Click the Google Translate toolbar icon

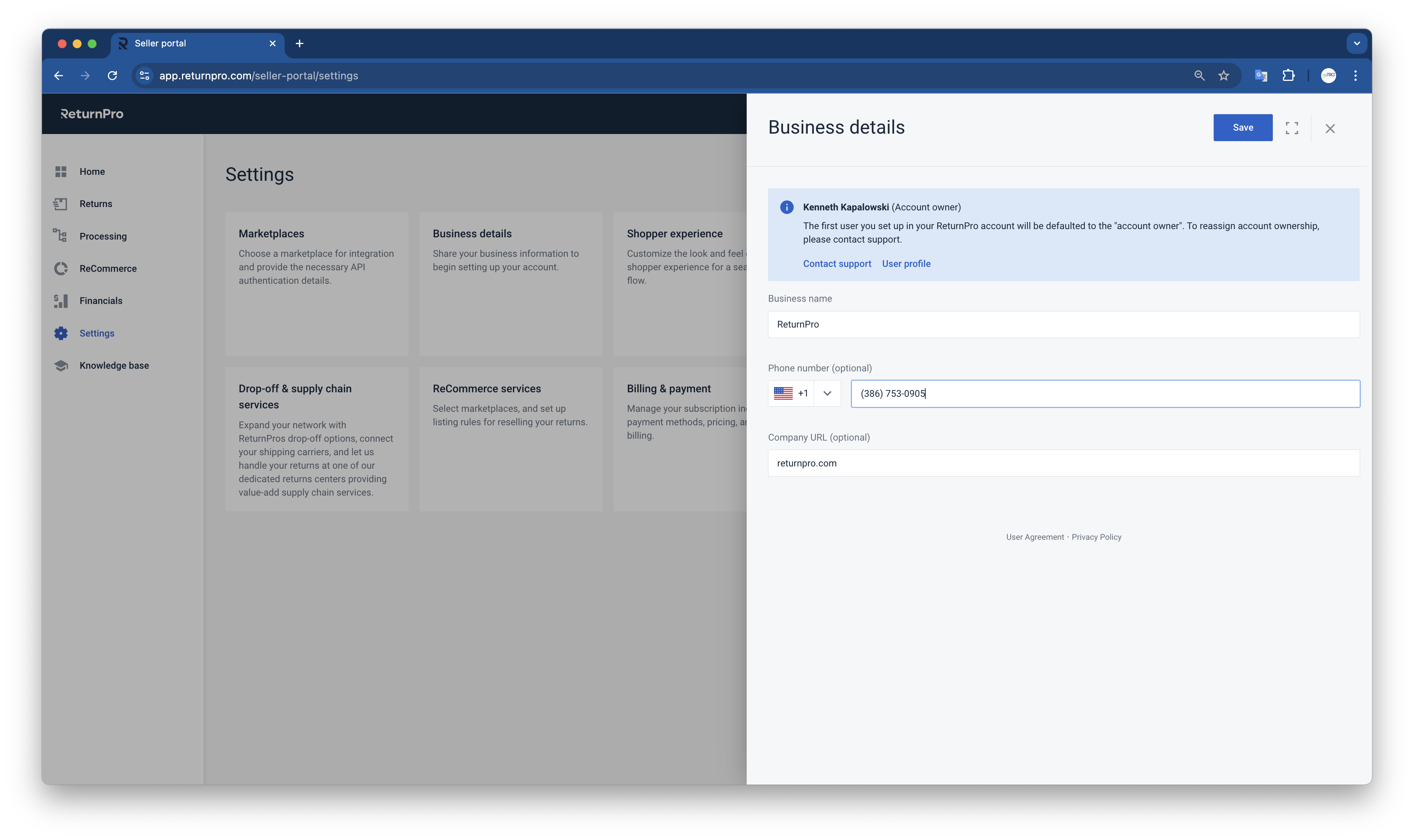[1260, 76]
